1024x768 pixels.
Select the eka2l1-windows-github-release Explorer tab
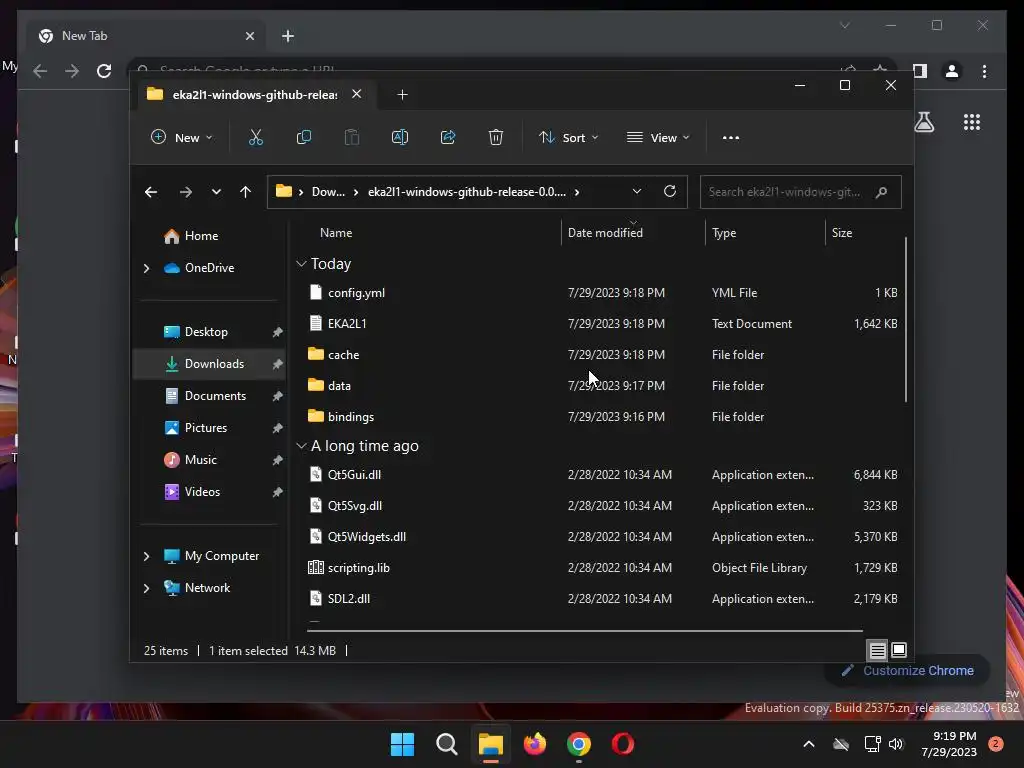tap(253, 95)
